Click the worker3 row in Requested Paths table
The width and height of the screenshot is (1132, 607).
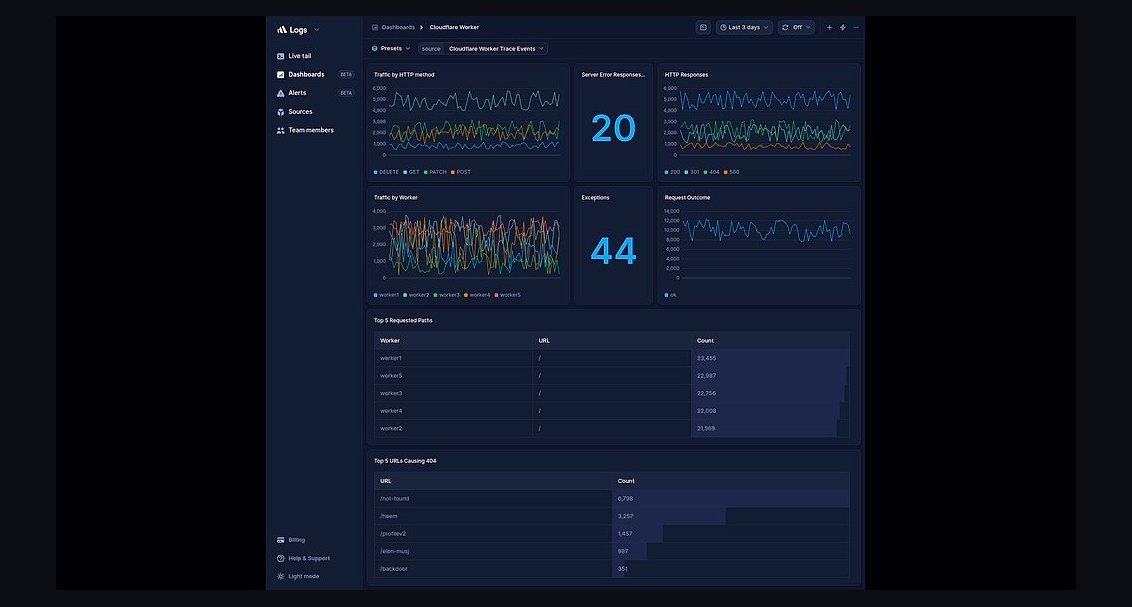611,393
